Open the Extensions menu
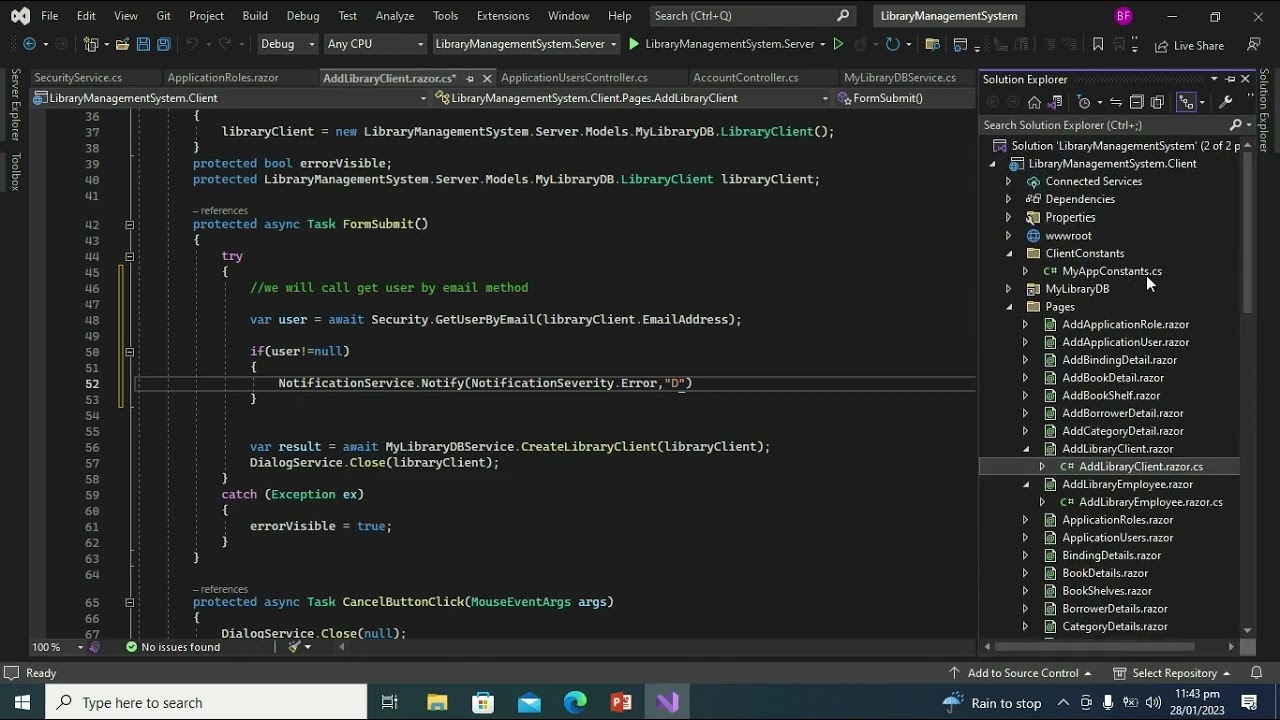This screenshot has height=720, width=1280. point(503,16)
